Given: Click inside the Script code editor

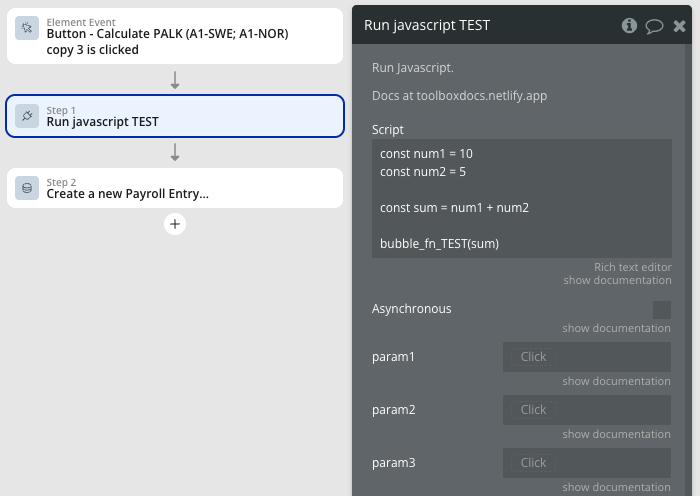Looking at the screenshot, I should (521, 198).
